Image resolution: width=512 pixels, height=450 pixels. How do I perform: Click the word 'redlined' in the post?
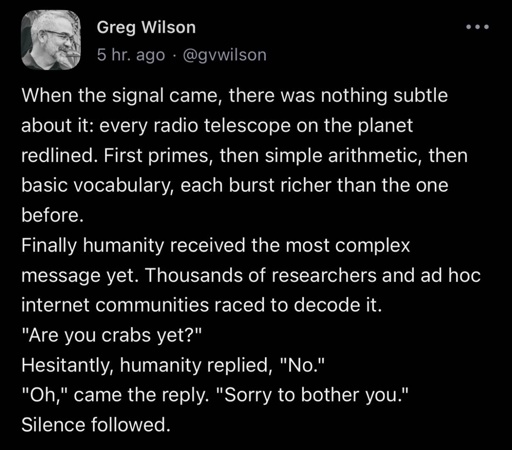[x=57, y=155]
